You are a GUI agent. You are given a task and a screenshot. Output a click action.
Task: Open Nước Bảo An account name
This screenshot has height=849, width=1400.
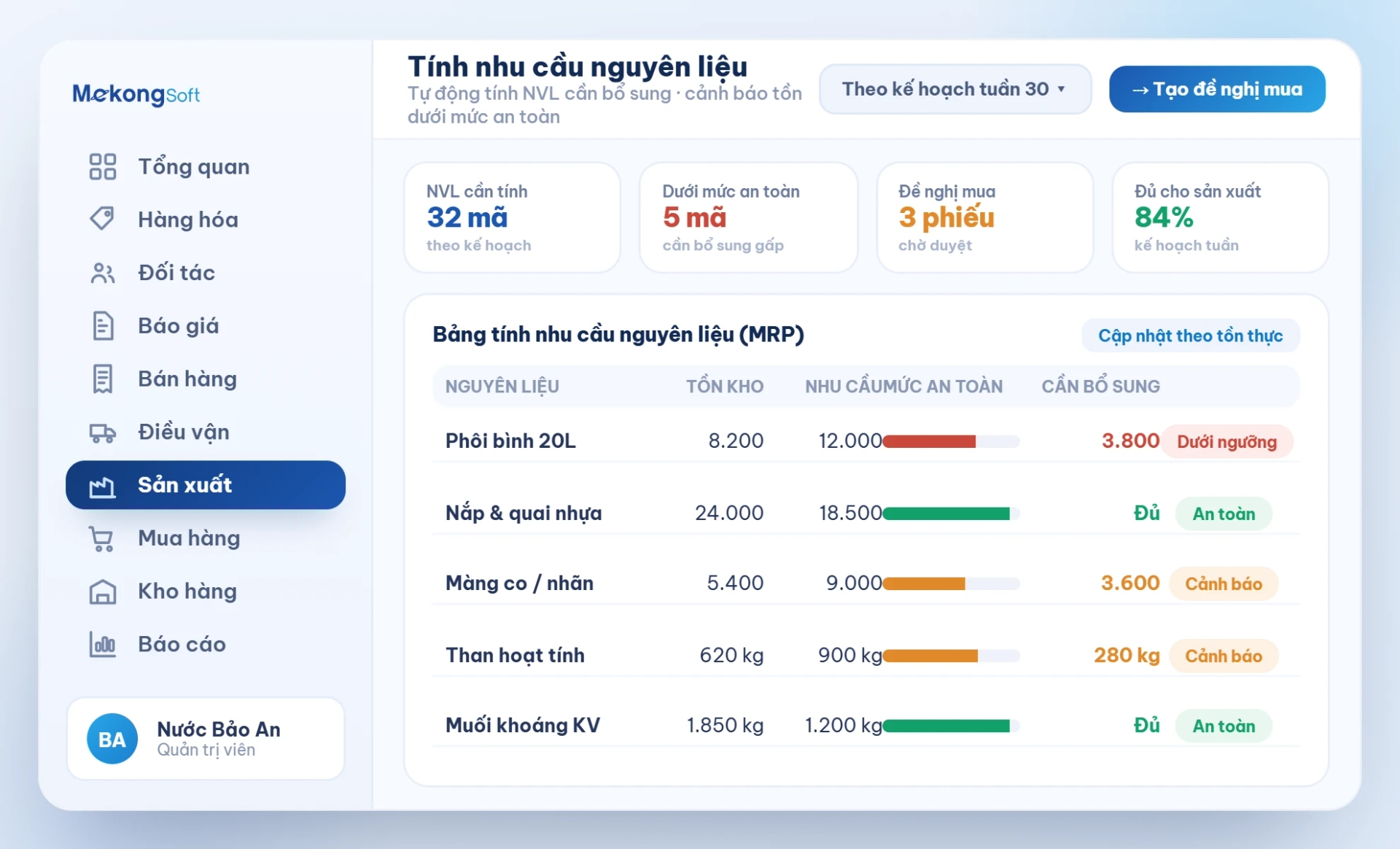pyautogui.click(x=219, y=729)
